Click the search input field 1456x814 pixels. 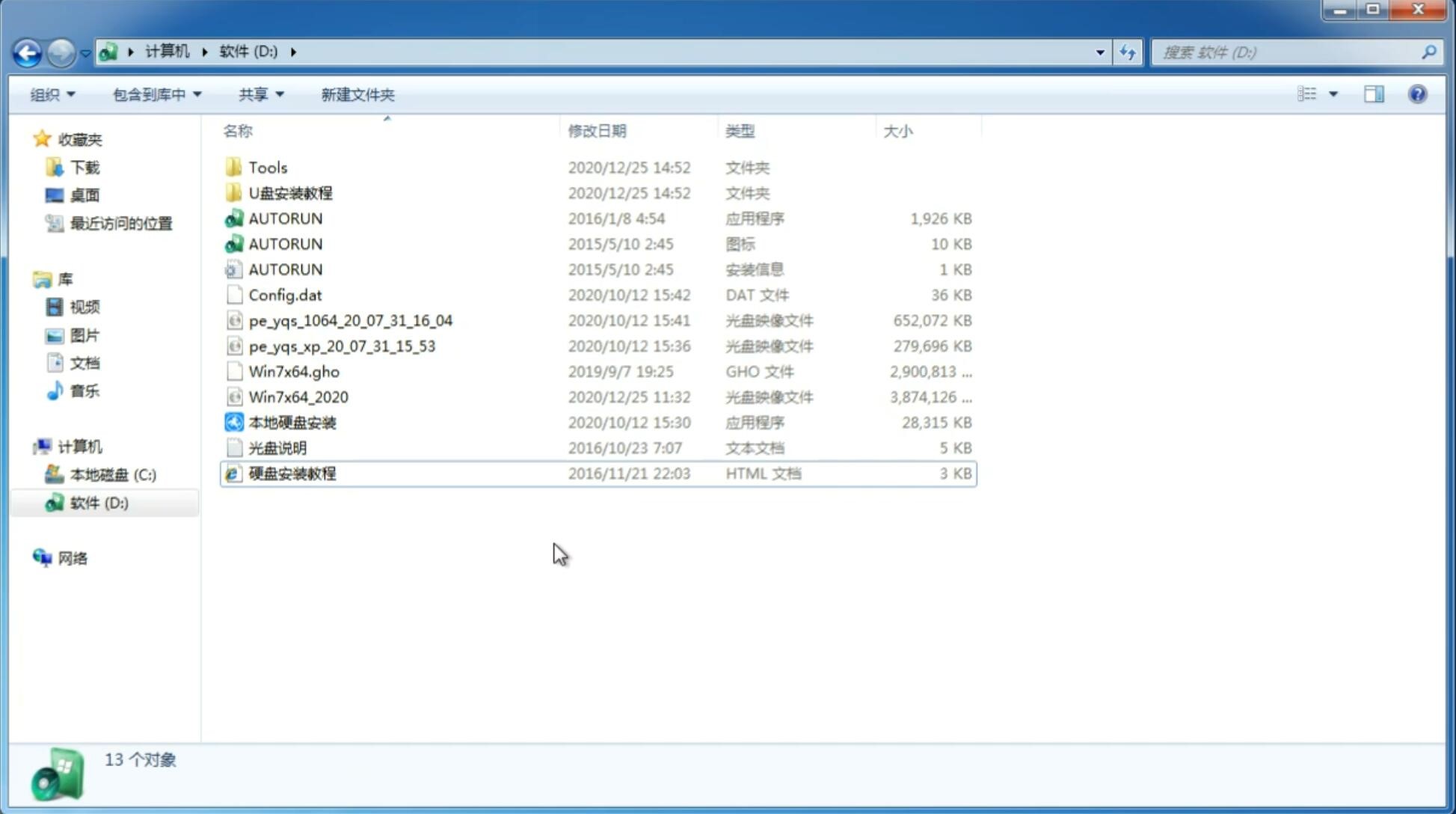pos(1289,51)
